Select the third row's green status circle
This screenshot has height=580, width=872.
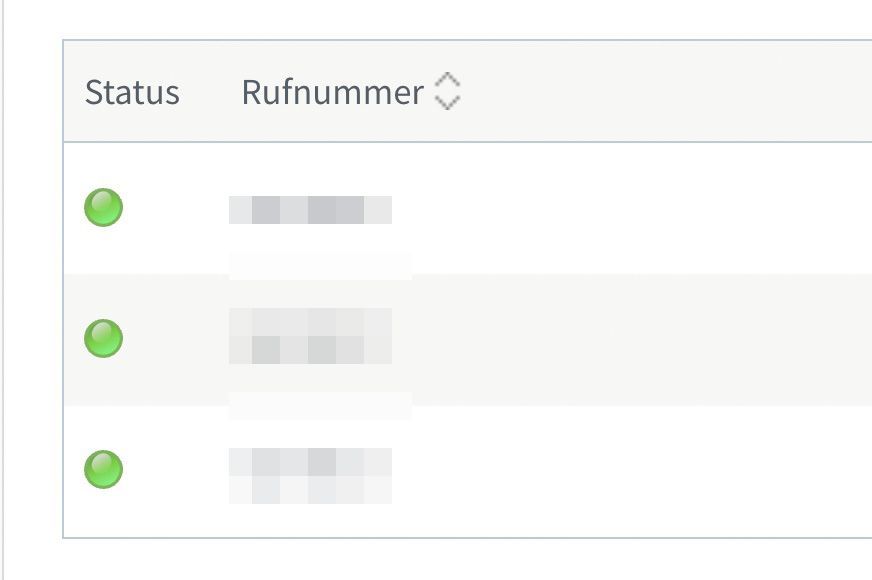click(103, 468)
